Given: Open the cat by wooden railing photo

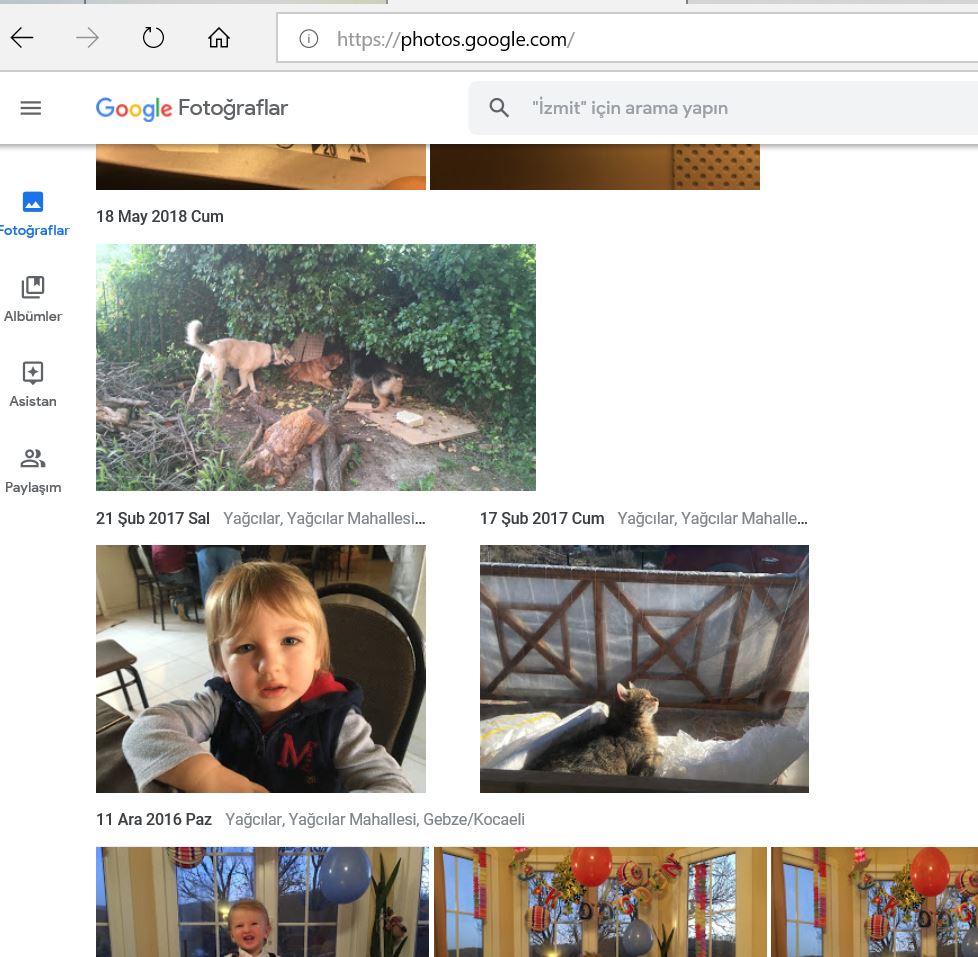Looking at the screenshot, I should click(644, 669).
